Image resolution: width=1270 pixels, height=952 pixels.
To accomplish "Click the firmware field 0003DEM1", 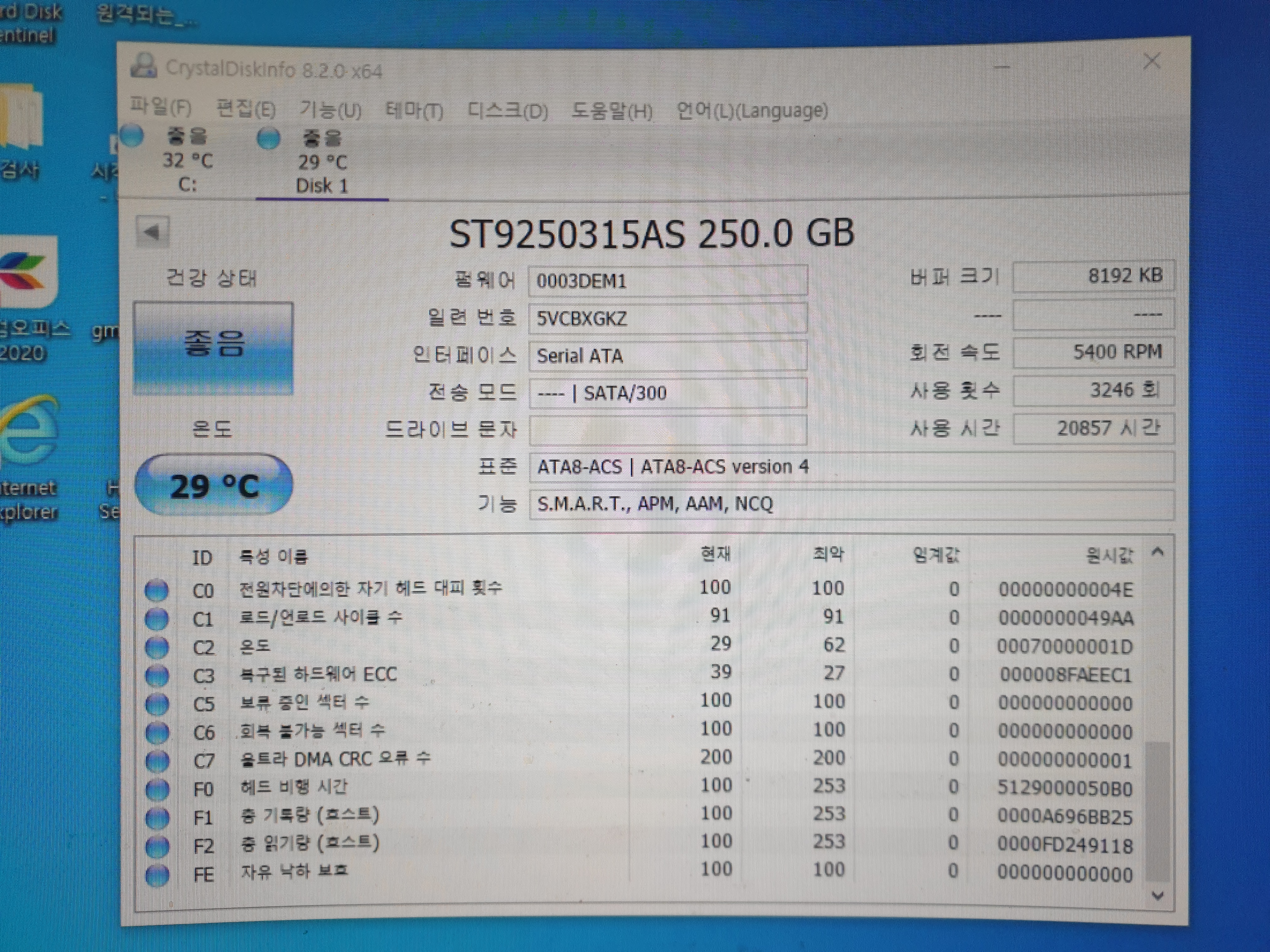I will [x=668, y=280].
